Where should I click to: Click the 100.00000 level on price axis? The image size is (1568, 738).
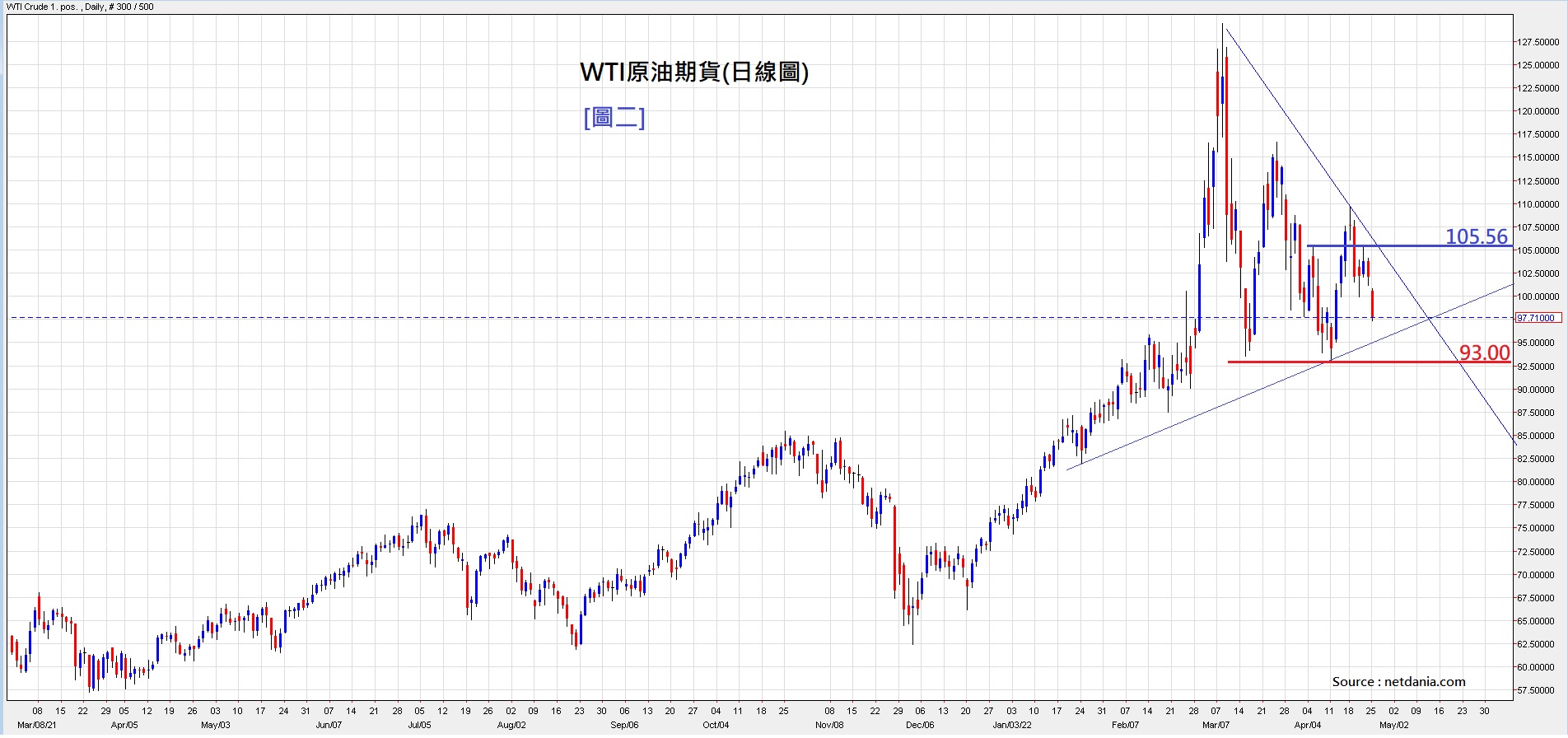pyautogui.click(x=1538, y=297)
